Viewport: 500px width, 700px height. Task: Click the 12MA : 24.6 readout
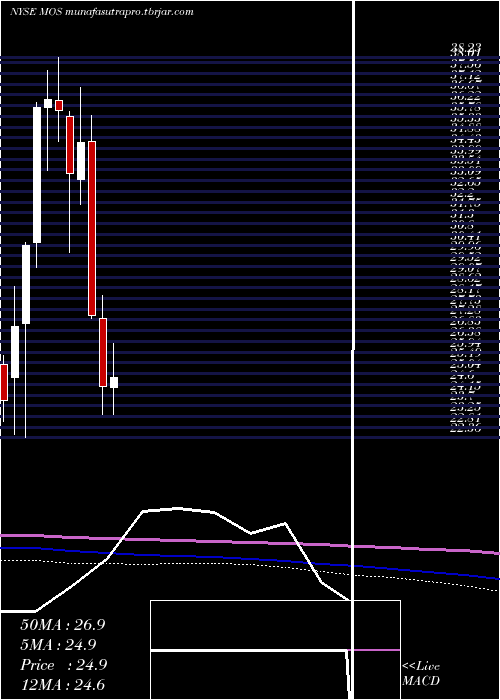[x=63, y=684]
